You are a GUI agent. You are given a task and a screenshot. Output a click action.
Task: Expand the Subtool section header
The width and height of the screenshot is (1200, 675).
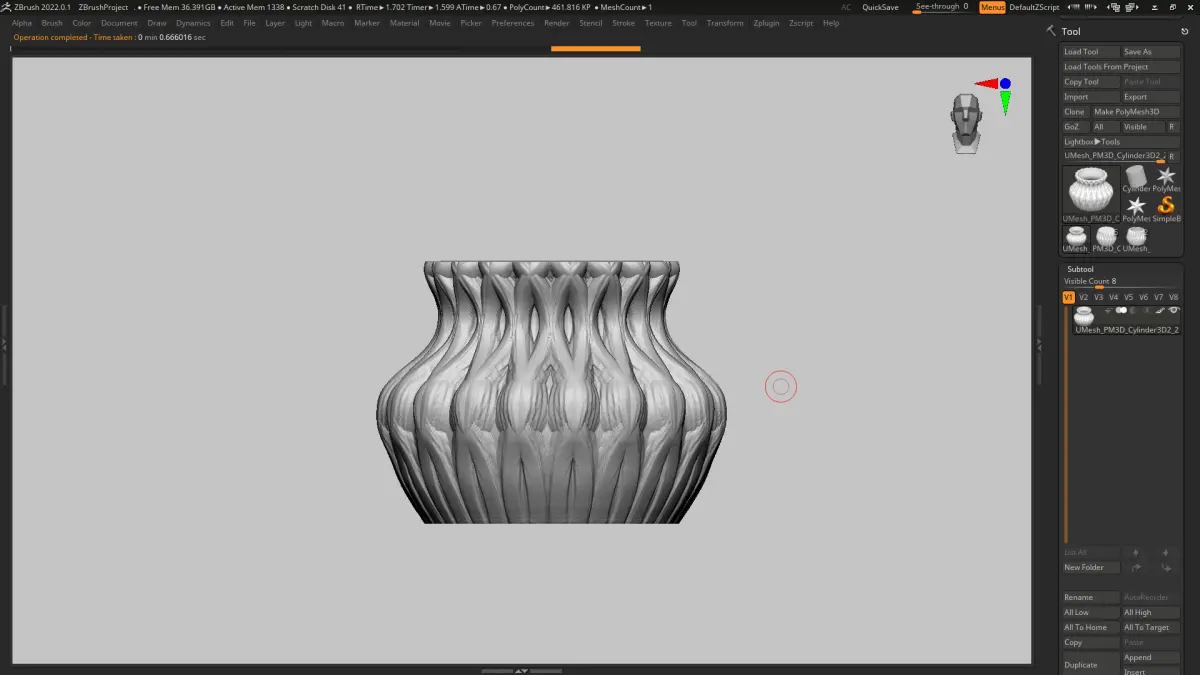click(x=1080, y=269)
